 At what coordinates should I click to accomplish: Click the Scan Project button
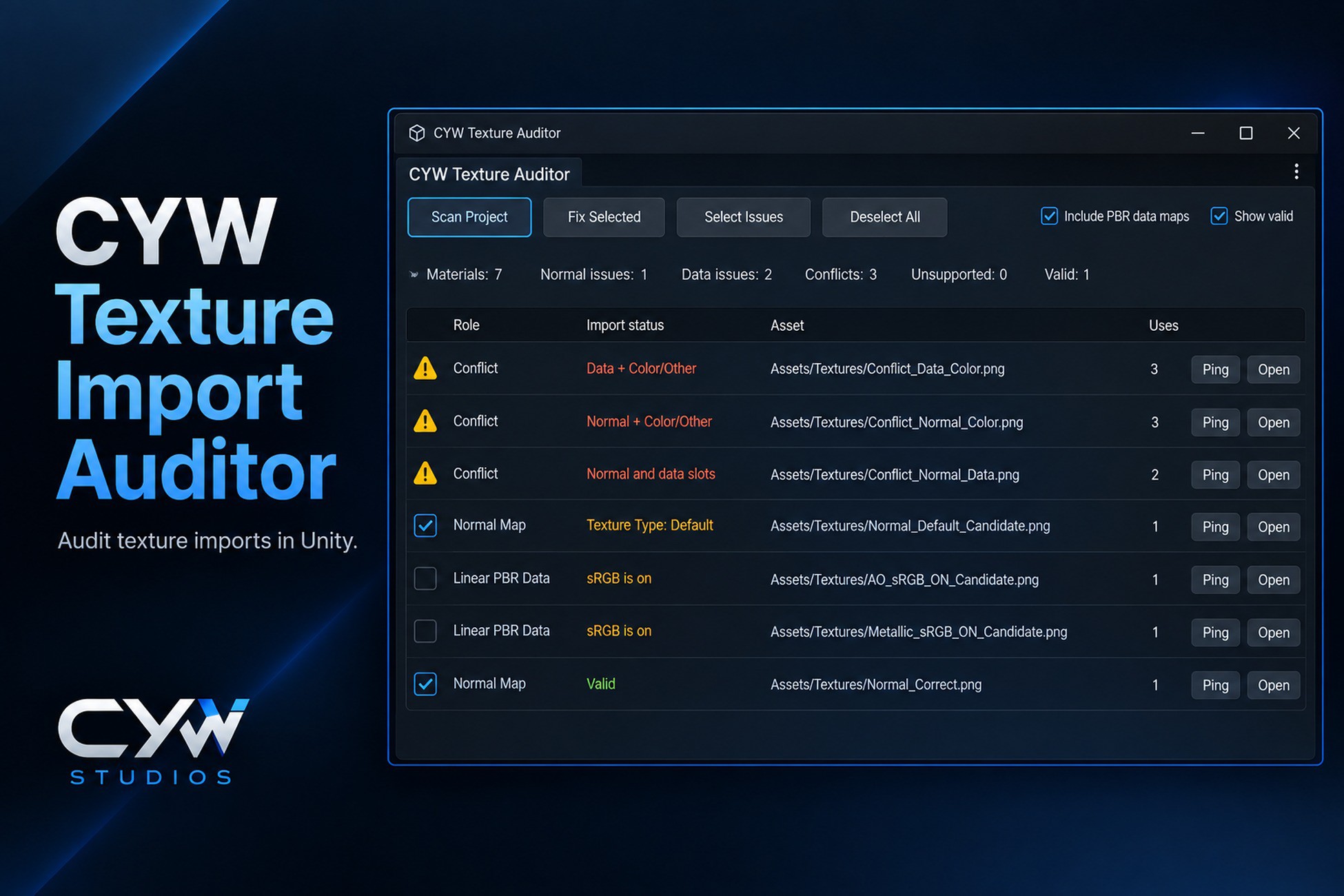[x=469, y=217]
